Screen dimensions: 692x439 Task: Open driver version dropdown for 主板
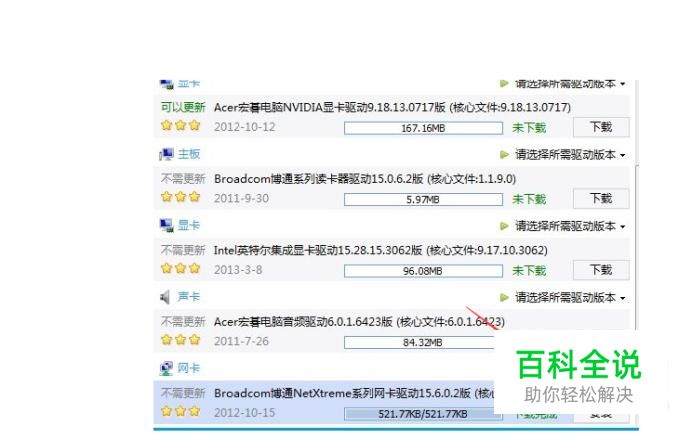click(x=570, y=155)
